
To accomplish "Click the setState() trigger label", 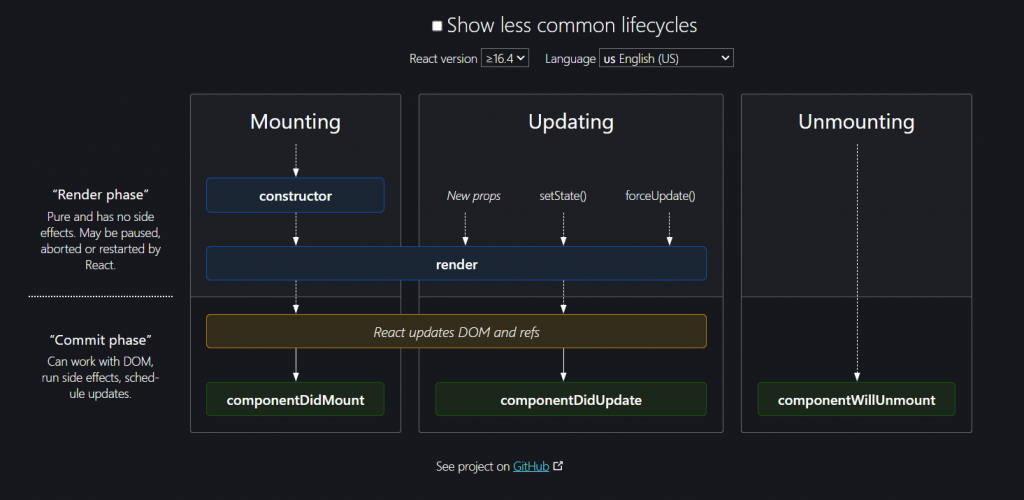I will tap(563, 196).
